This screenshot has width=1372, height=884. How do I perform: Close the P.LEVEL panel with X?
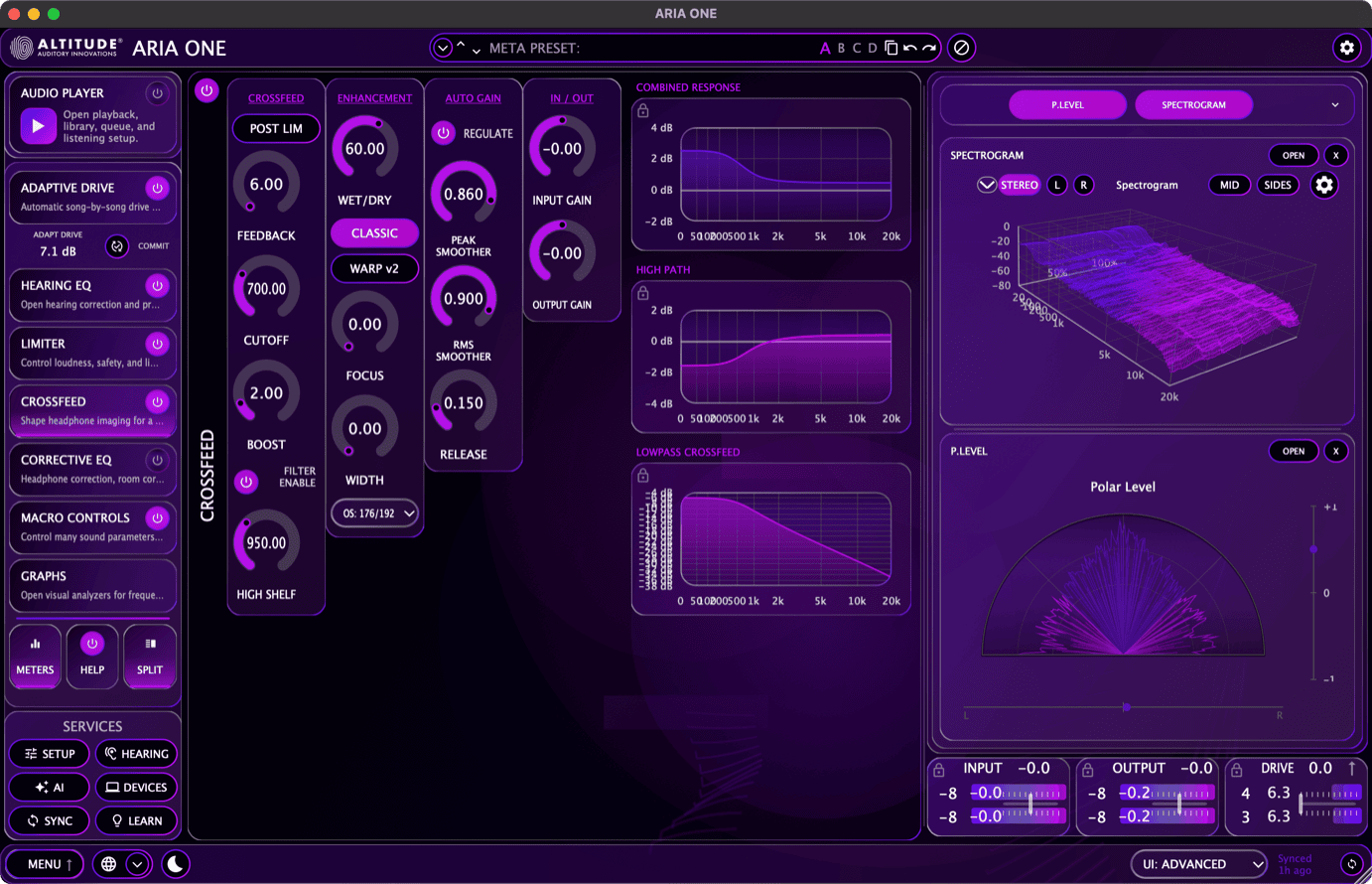[x=1336, y=451]
